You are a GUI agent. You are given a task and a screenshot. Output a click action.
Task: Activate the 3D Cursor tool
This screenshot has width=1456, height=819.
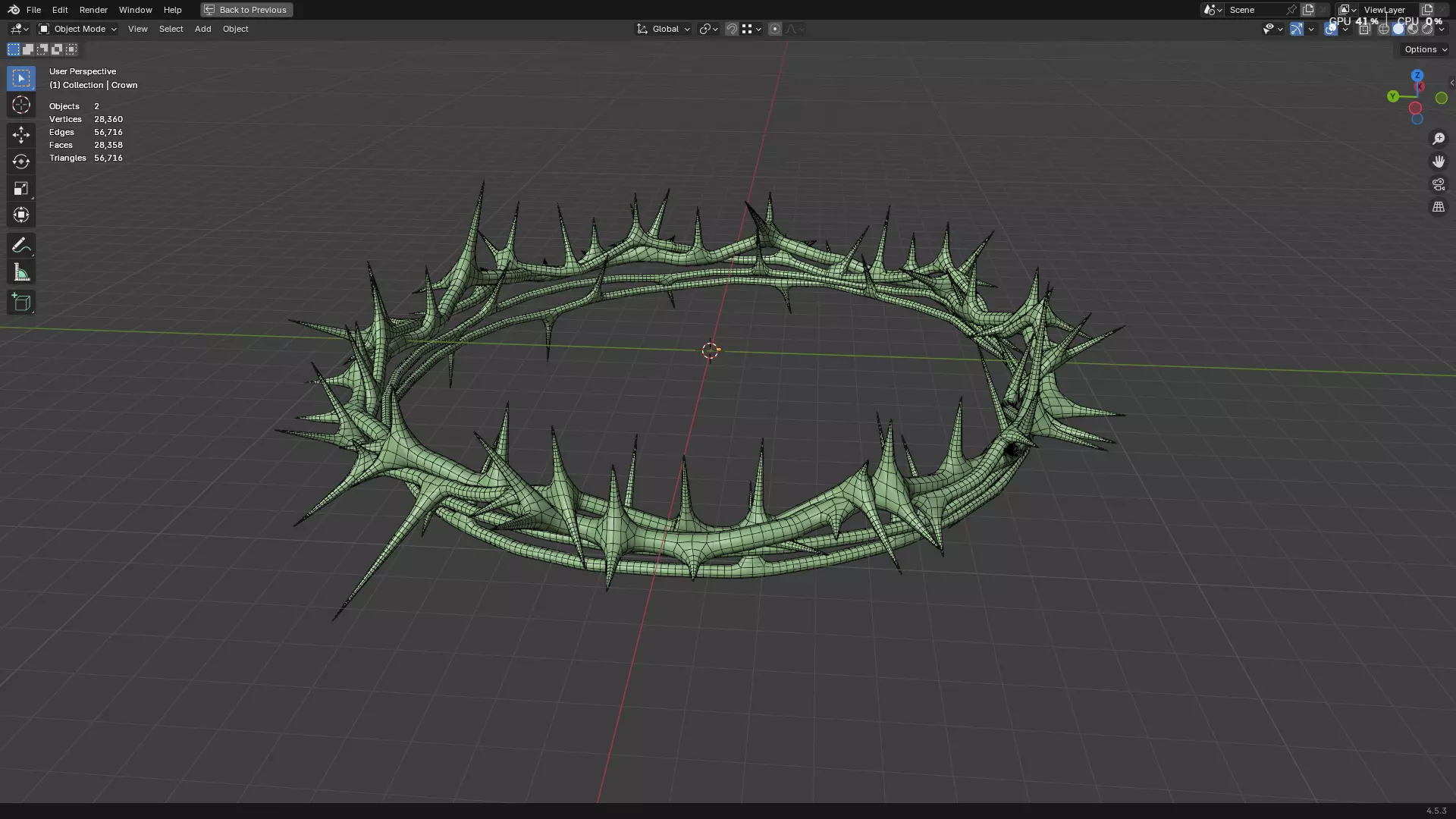(21, 105)
